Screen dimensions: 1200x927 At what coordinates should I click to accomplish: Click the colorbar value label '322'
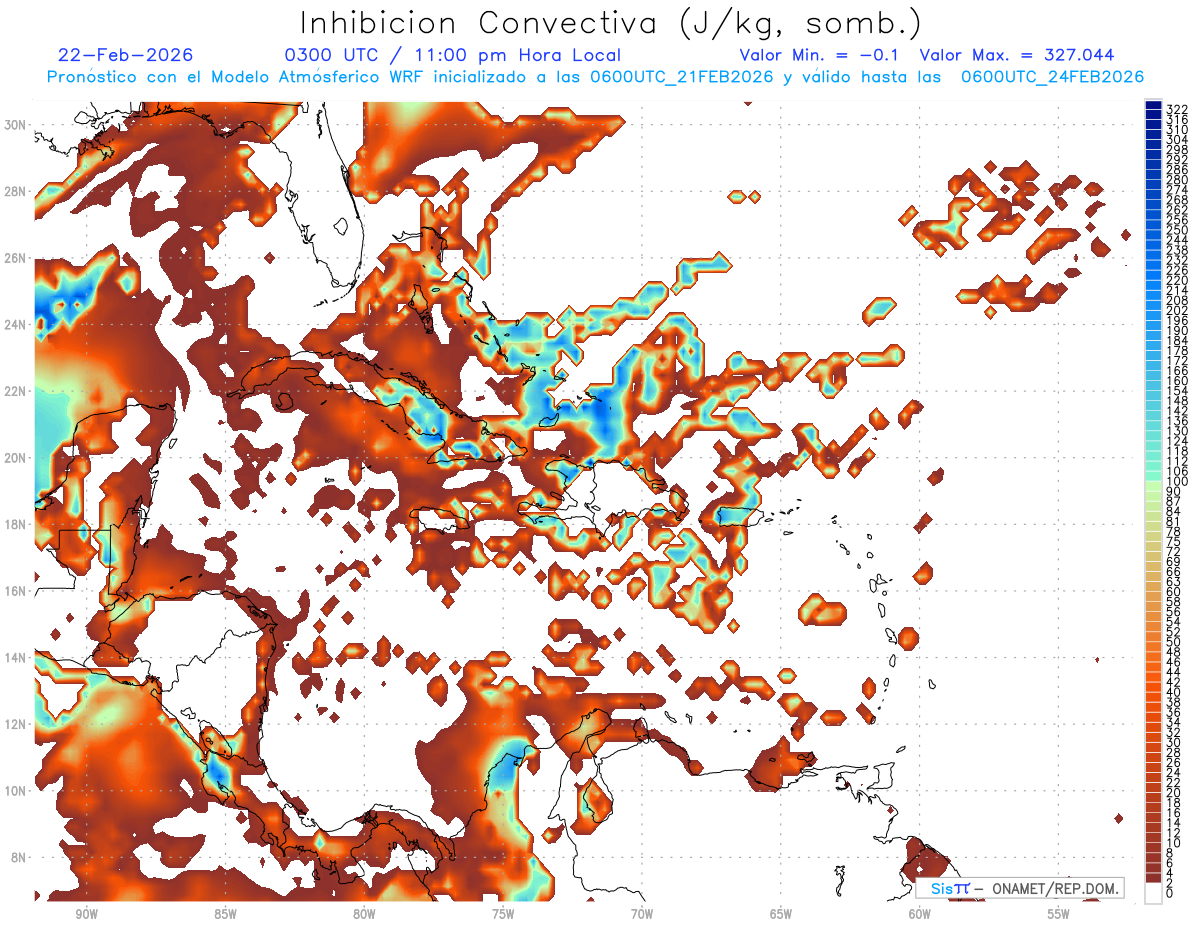pyautogui.click(x=1177, y=110)
